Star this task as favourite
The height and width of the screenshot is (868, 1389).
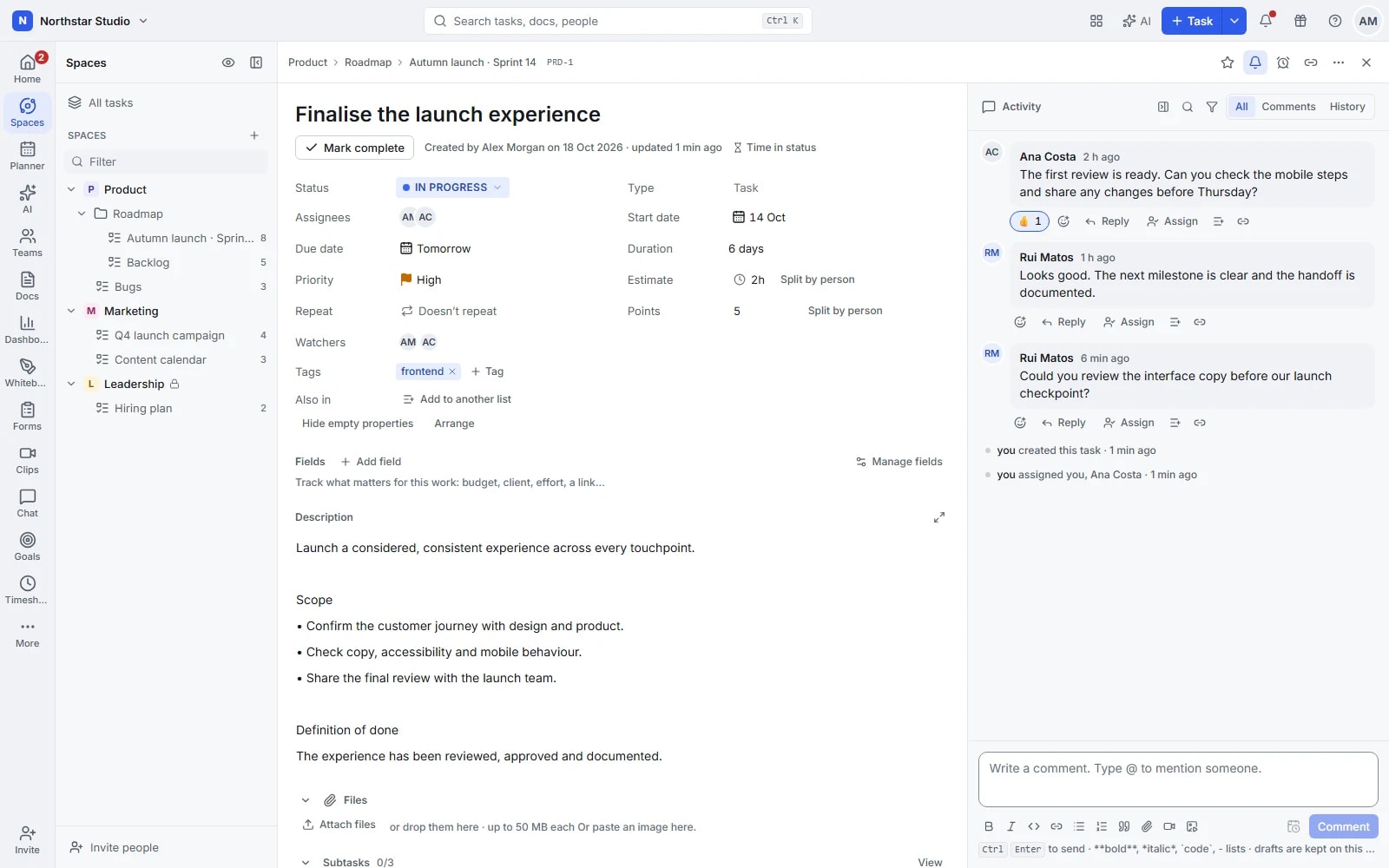pos(1228,62)
